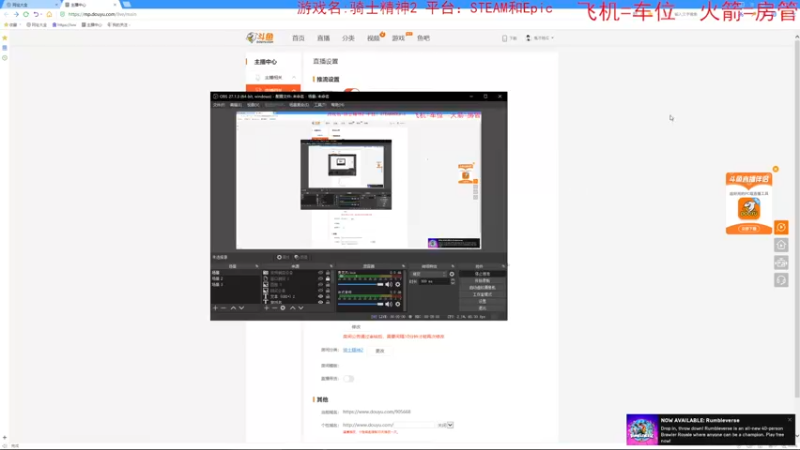Toggle lock icon of topmost source row

(328, 273)
